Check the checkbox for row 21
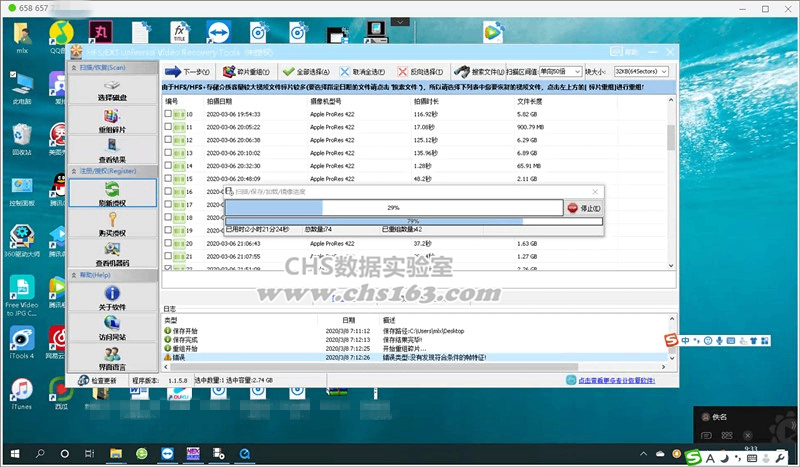Viewport: 800px width, 467px height. click(168, 256)
